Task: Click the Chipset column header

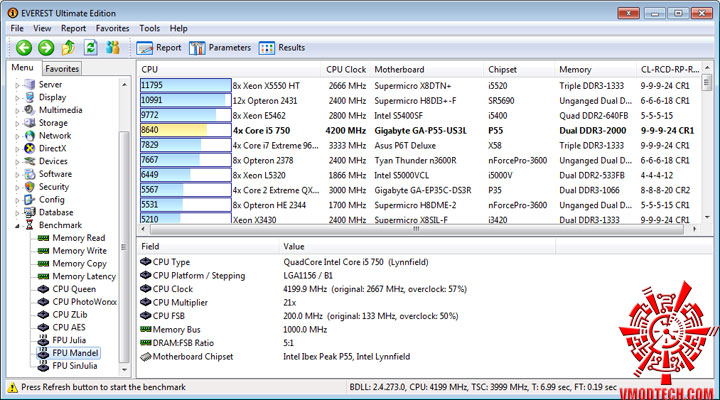Action: coord(519,69)
